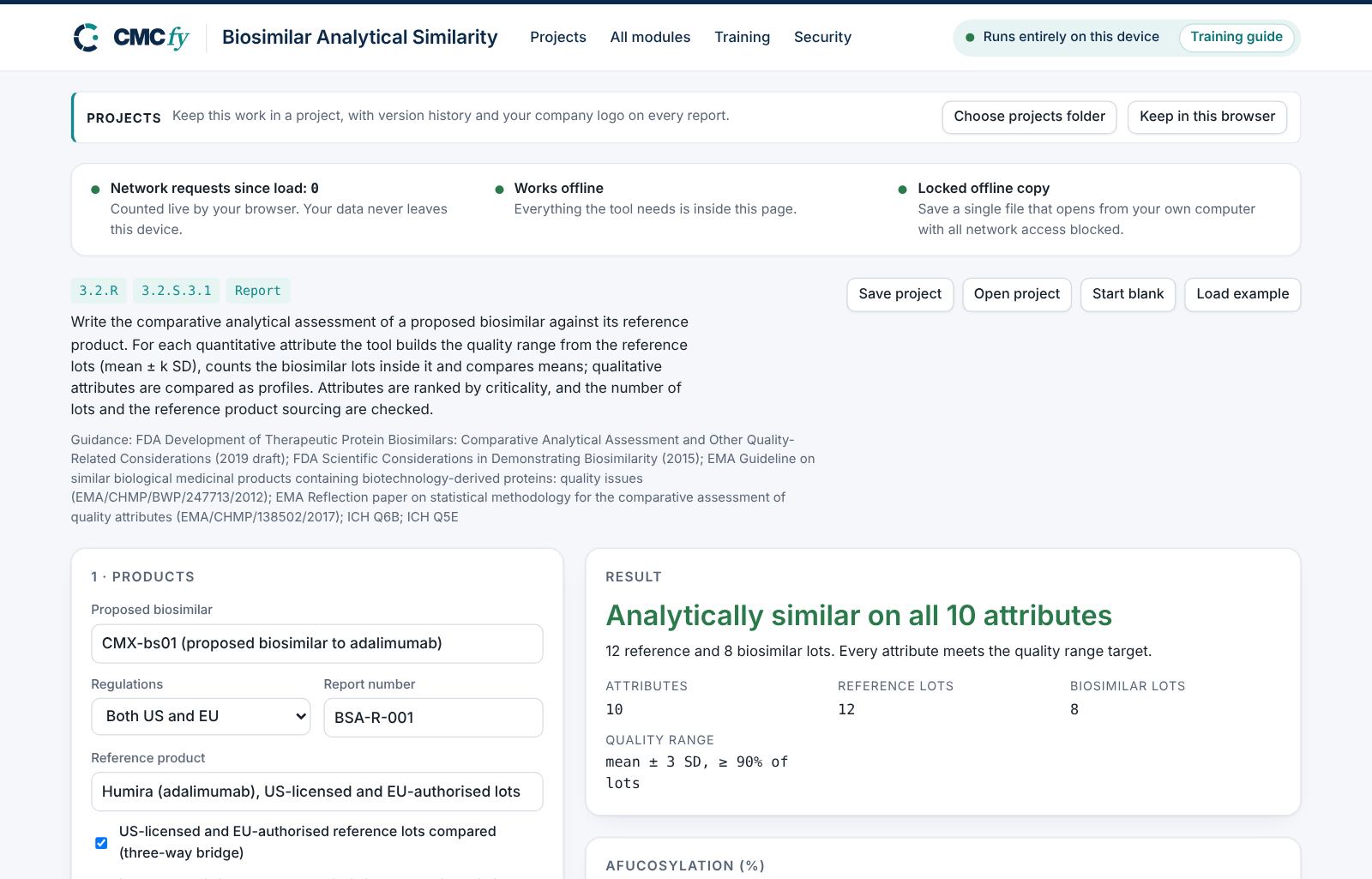Click Keep in this browser

pos(1207,117)
